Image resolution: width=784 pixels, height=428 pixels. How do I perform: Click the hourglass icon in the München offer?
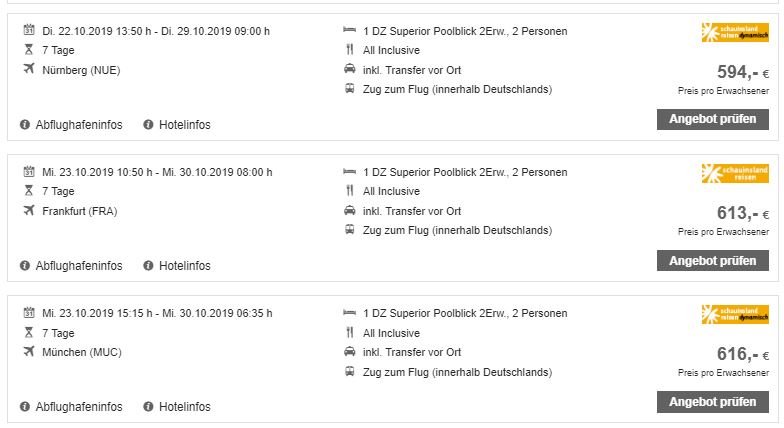pyautogui.click(x=28, y=333)
